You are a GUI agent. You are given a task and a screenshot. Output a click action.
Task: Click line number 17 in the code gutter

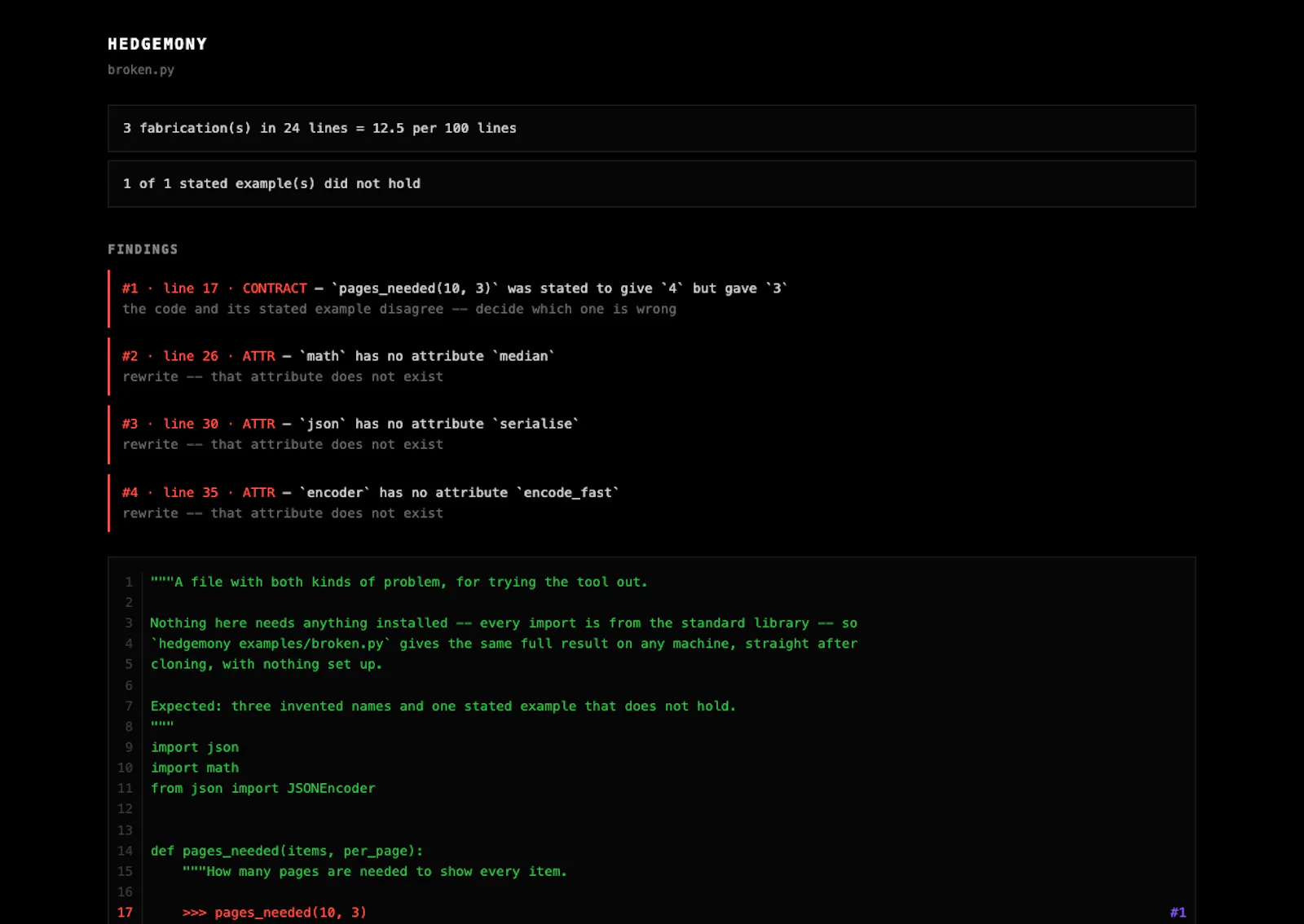coord(125,913)
